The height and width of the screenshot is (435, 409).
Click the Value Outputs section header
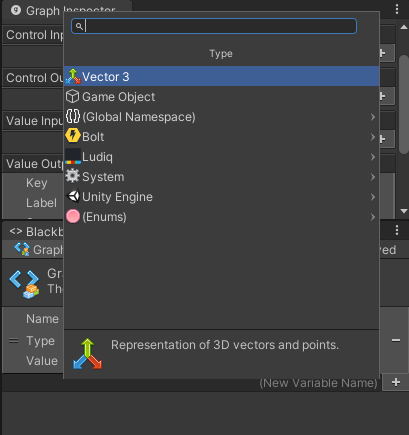pos(35,164)
